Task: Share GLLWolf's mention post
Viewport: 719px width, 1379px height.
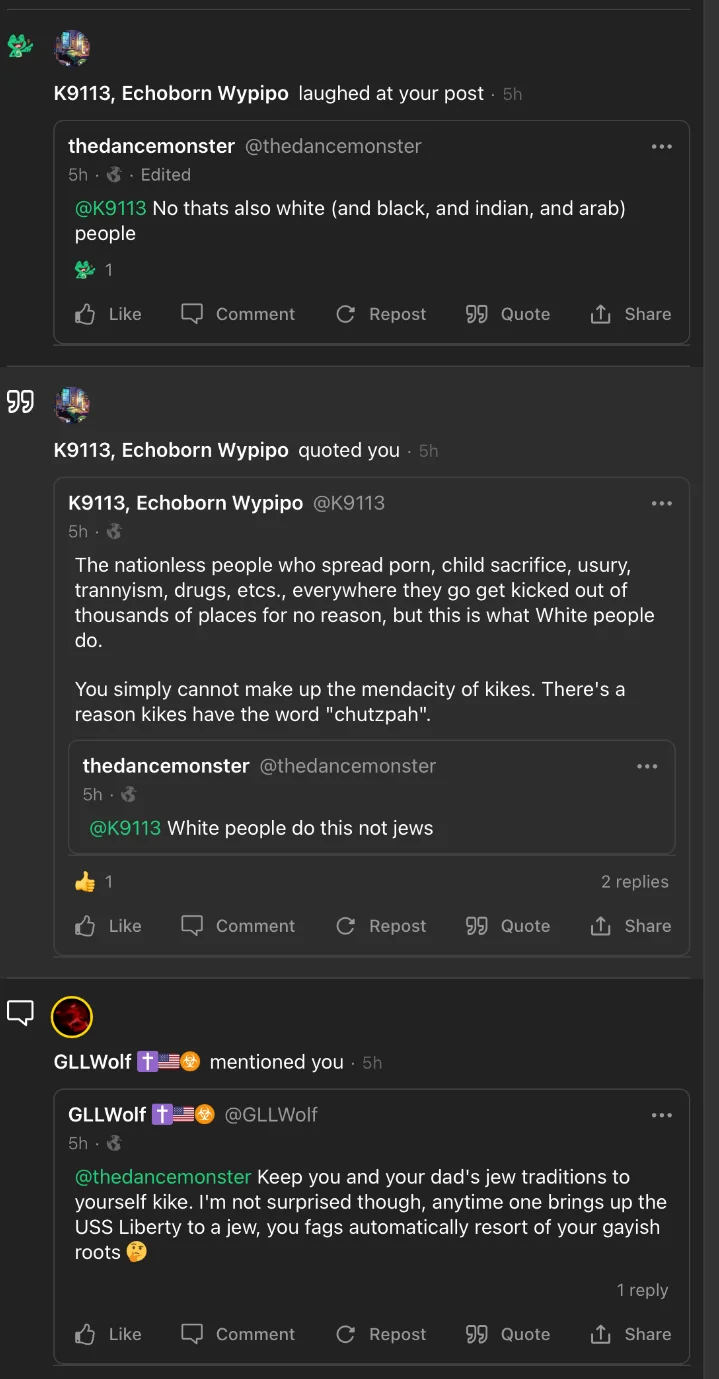Action: [x=630, y=1334]
